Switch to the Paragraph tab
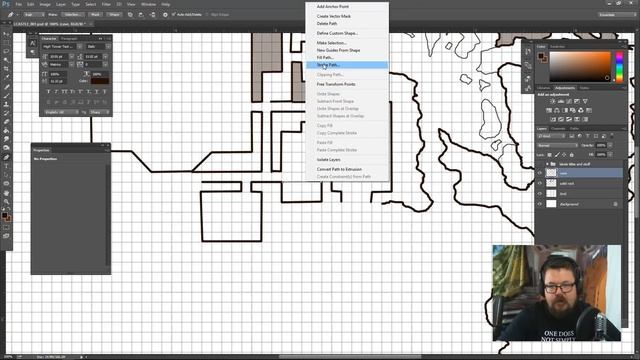 (x=69, y=39)
